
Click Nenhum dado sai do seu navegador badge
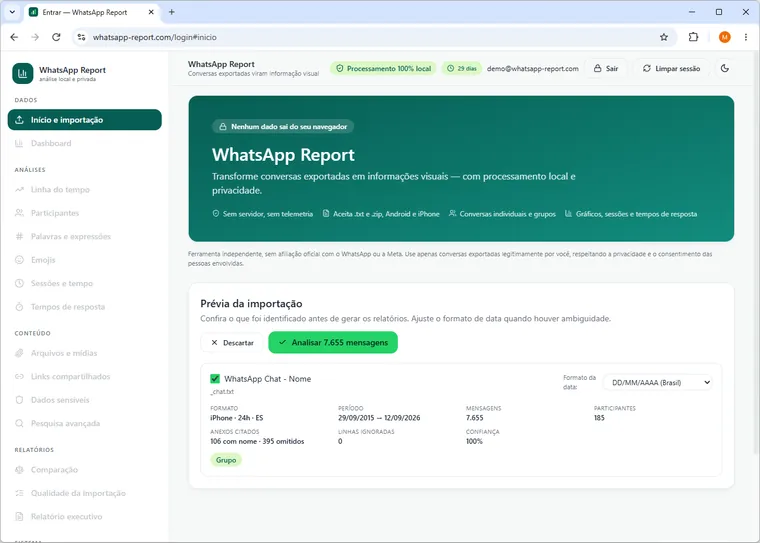click(283, 127)
